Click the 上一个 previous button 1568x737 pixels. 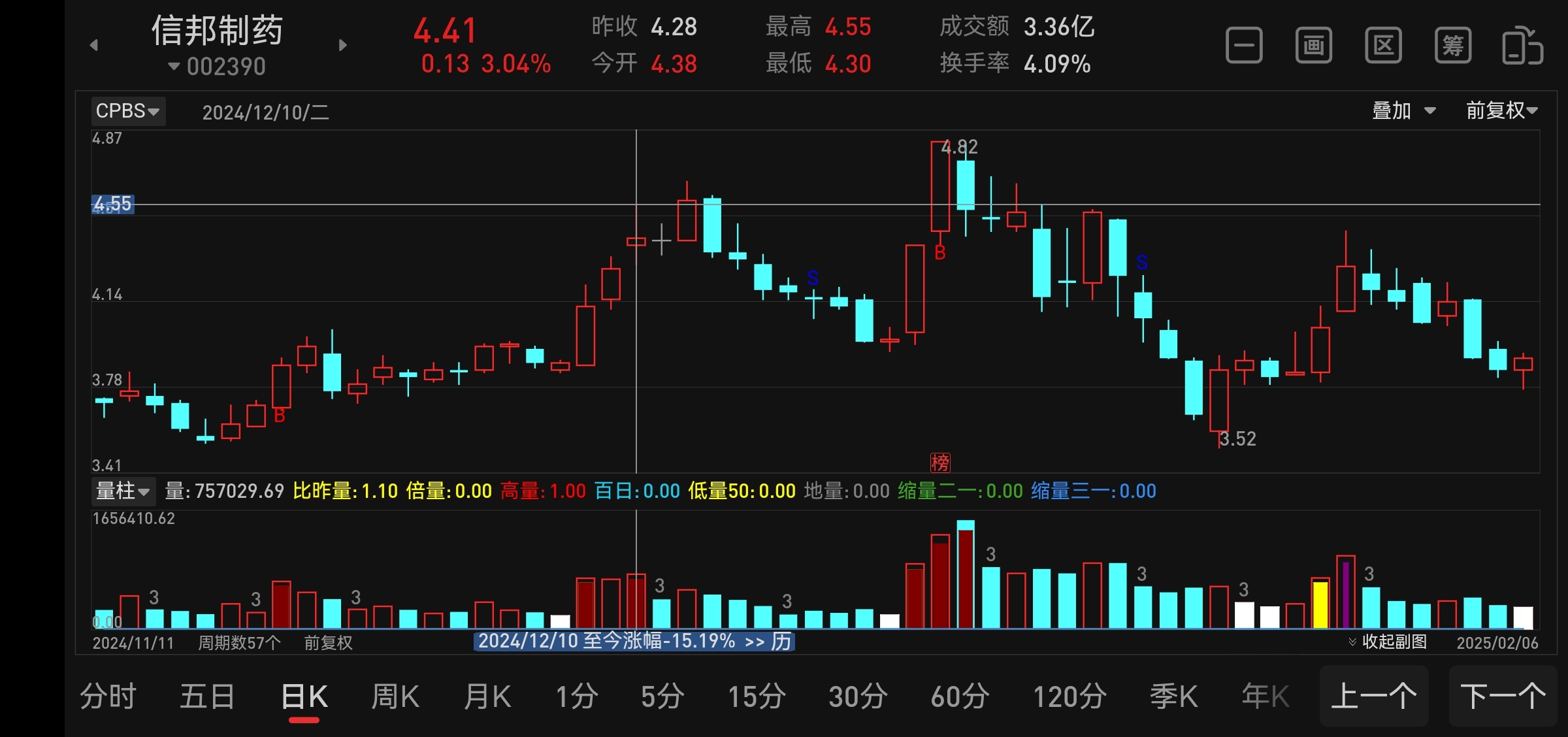point(1374,696)
